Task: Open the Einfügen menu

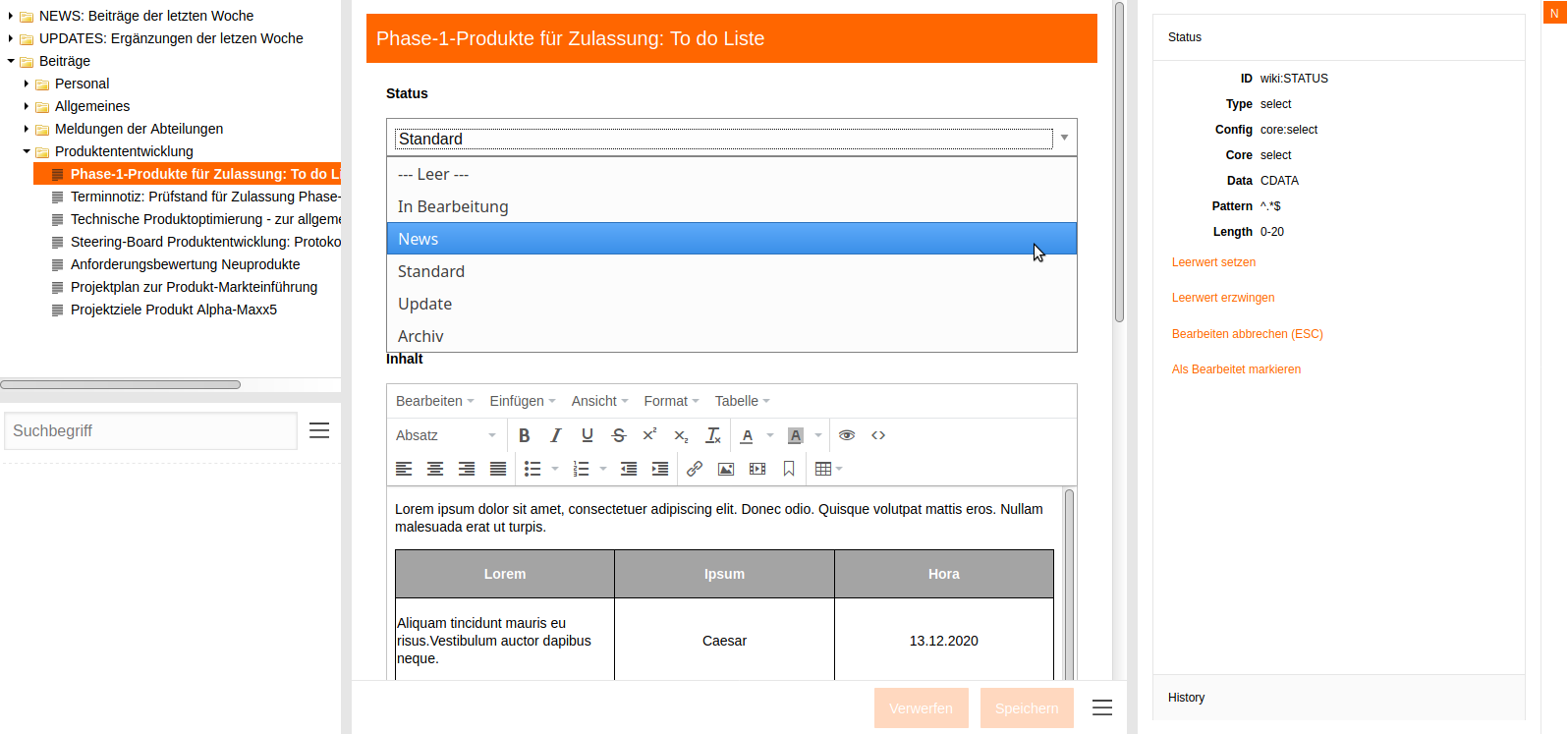Action: click(522, 401)
